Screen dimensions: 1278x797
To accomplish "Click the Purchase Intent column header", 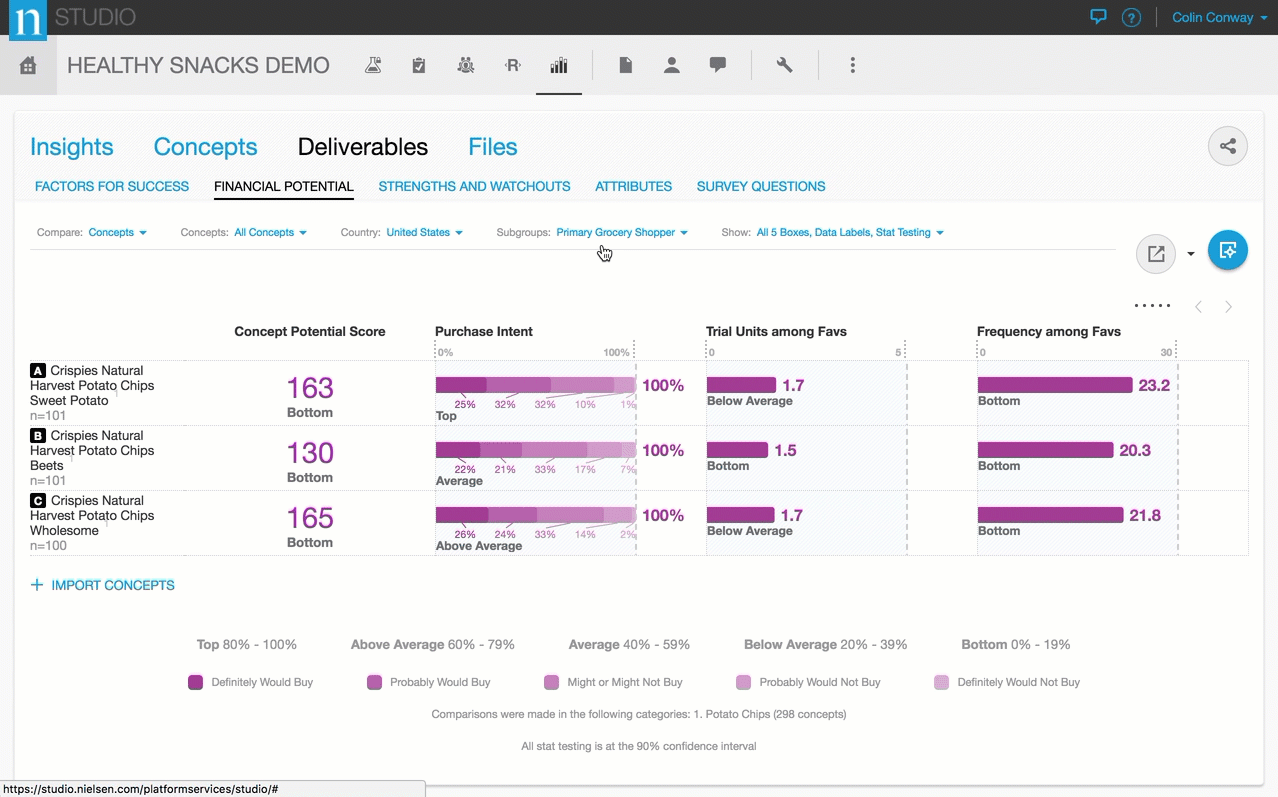I will [x=484, y=331].
